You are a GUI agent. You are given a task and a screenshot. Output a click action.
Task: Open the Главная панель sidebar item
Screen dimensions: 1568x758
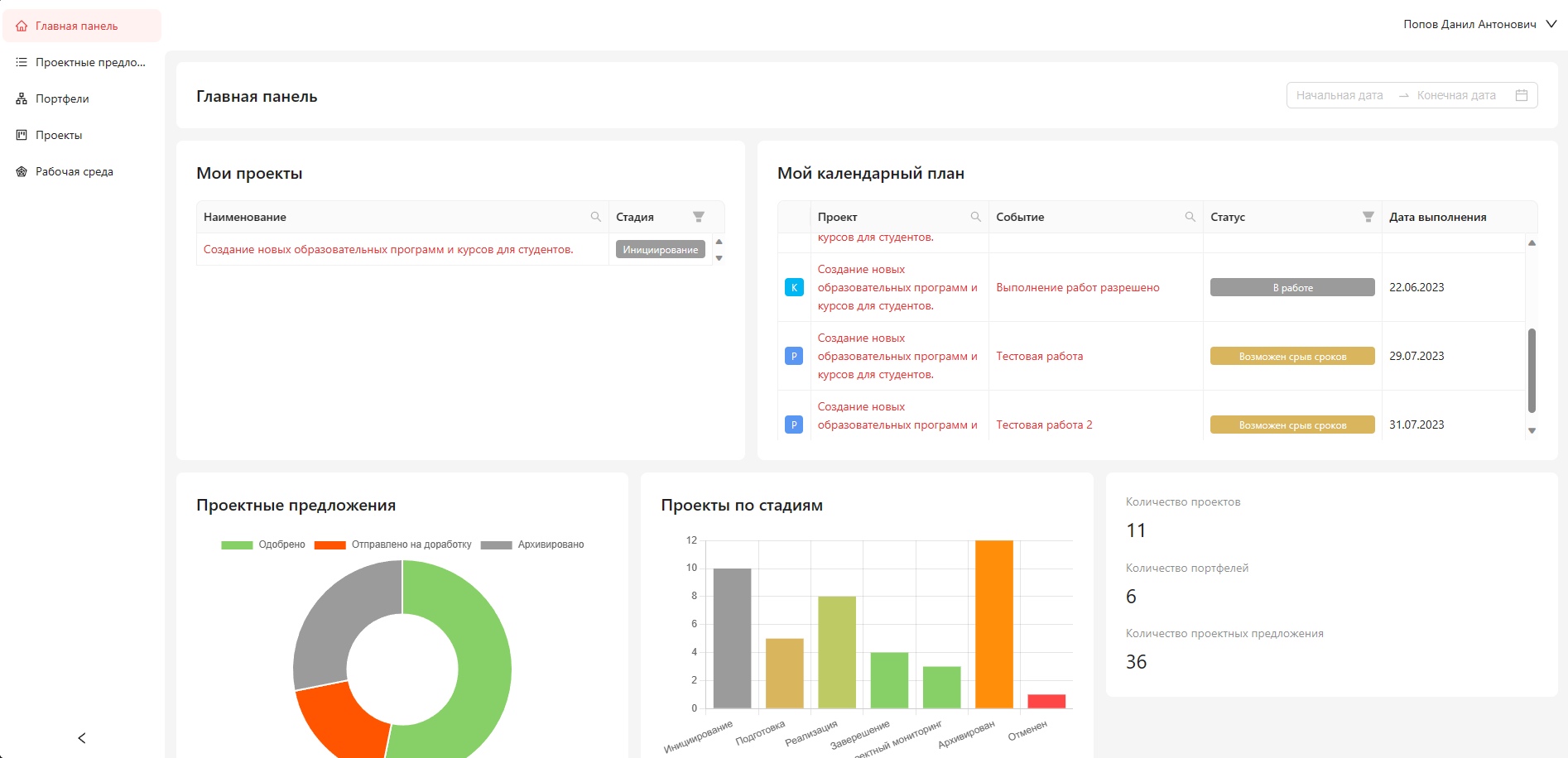click(82, 26)
